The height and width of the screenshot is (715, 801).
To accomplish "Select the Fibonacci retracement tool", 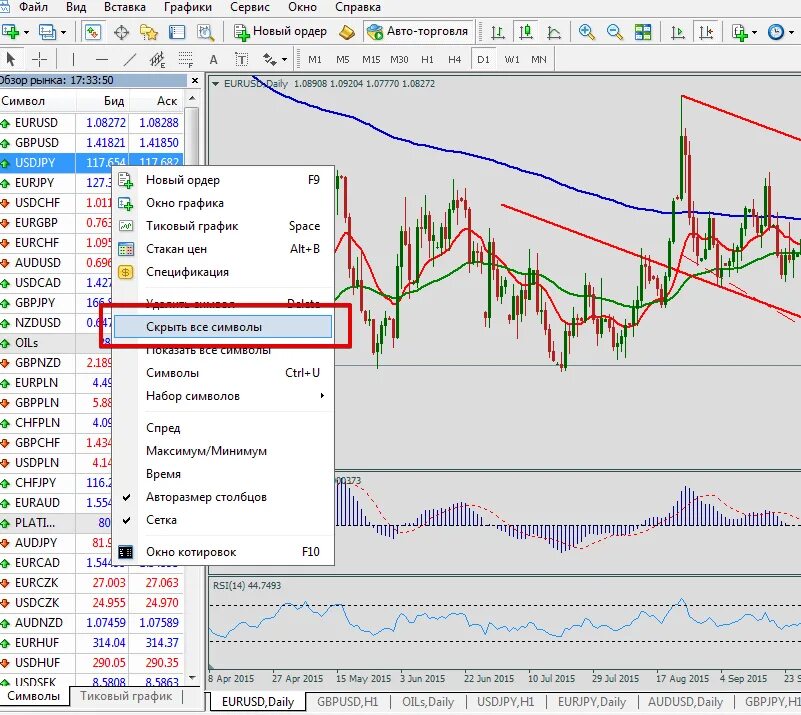I will (185, 60).
